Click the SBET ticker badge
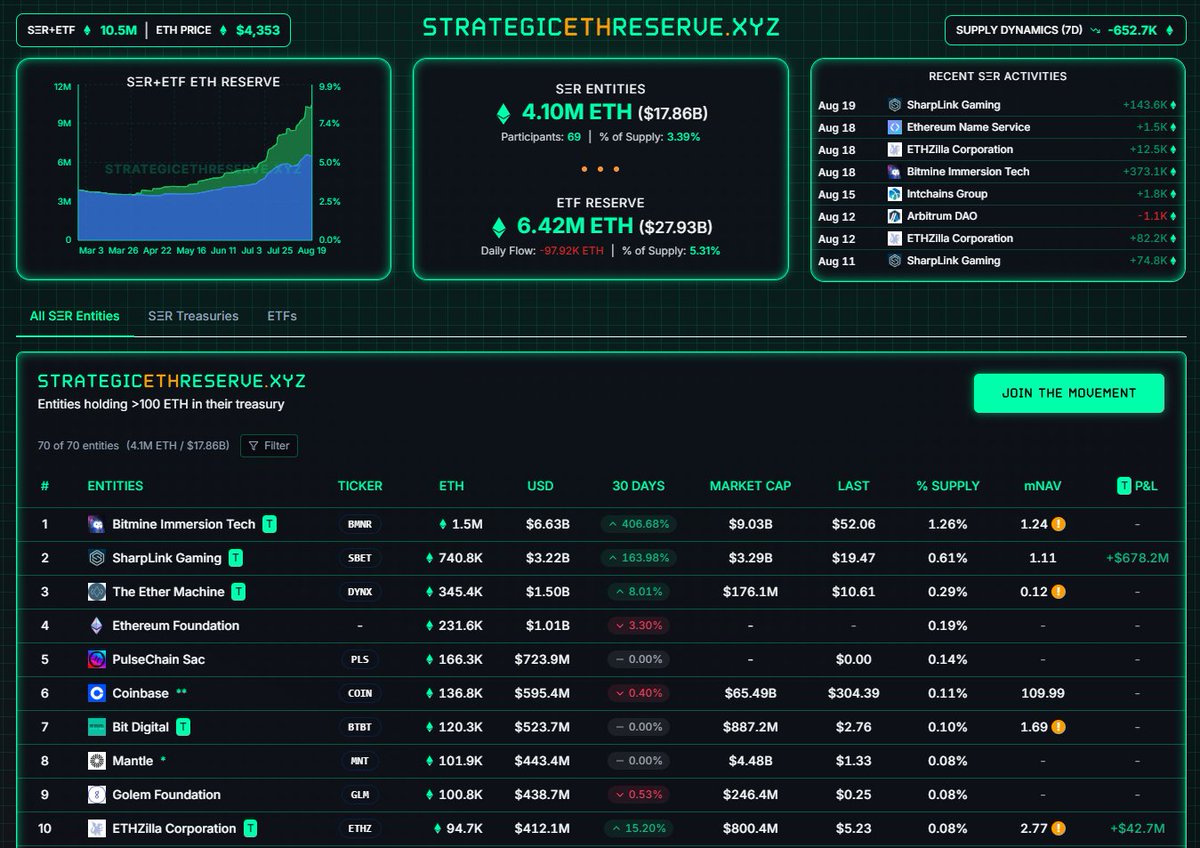 [x=360, y=558]
